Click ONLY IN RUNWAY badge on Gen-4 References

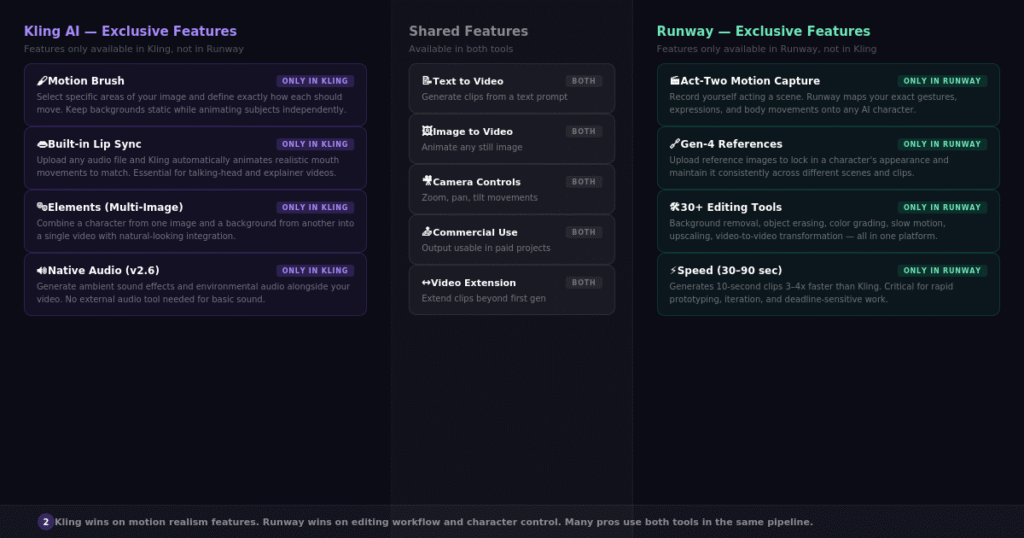pos(942,144)
